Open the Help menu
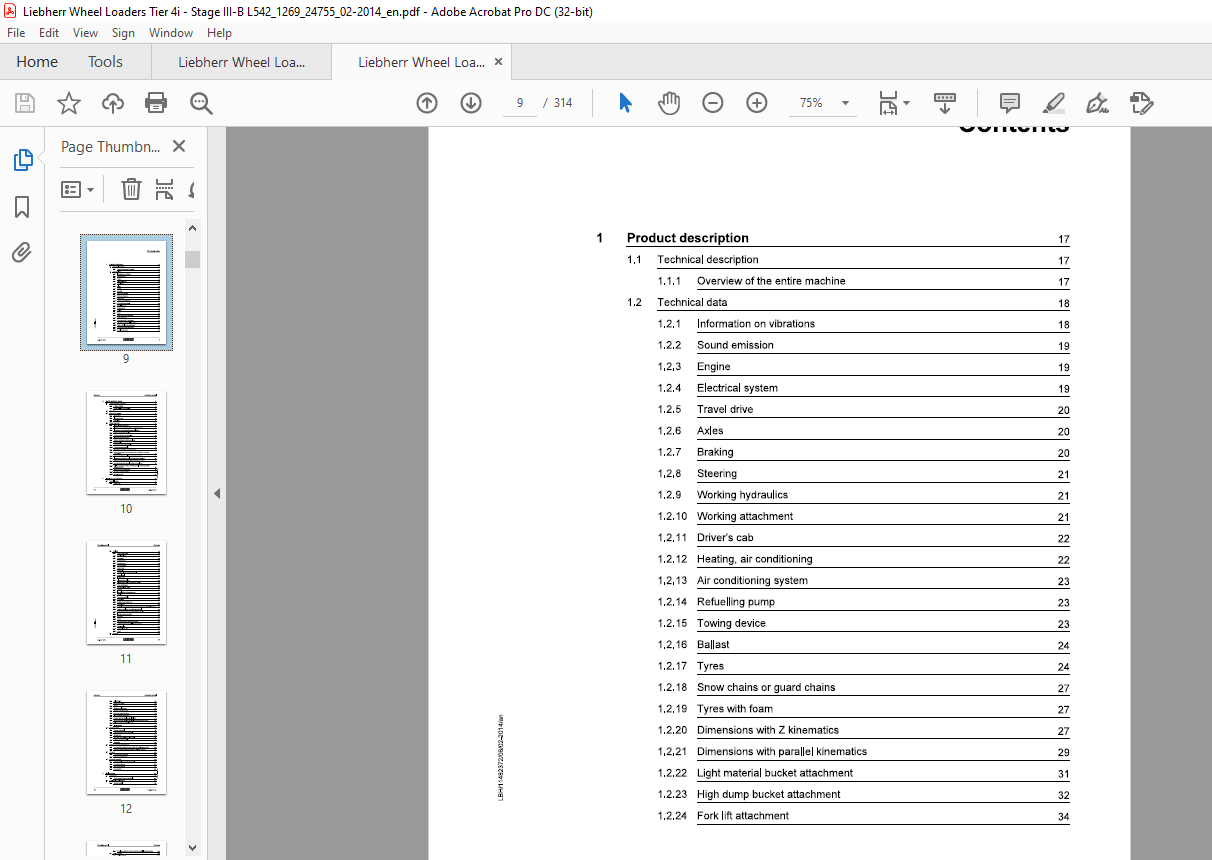 [x=219, y=33]
